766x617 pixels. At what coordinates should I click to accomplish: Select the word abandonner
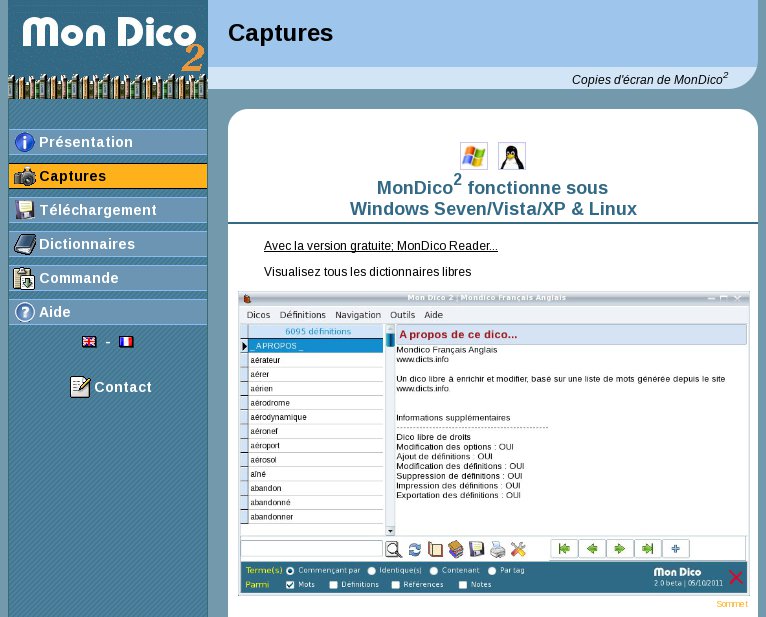pyautogui.click(x=316, y=517)
